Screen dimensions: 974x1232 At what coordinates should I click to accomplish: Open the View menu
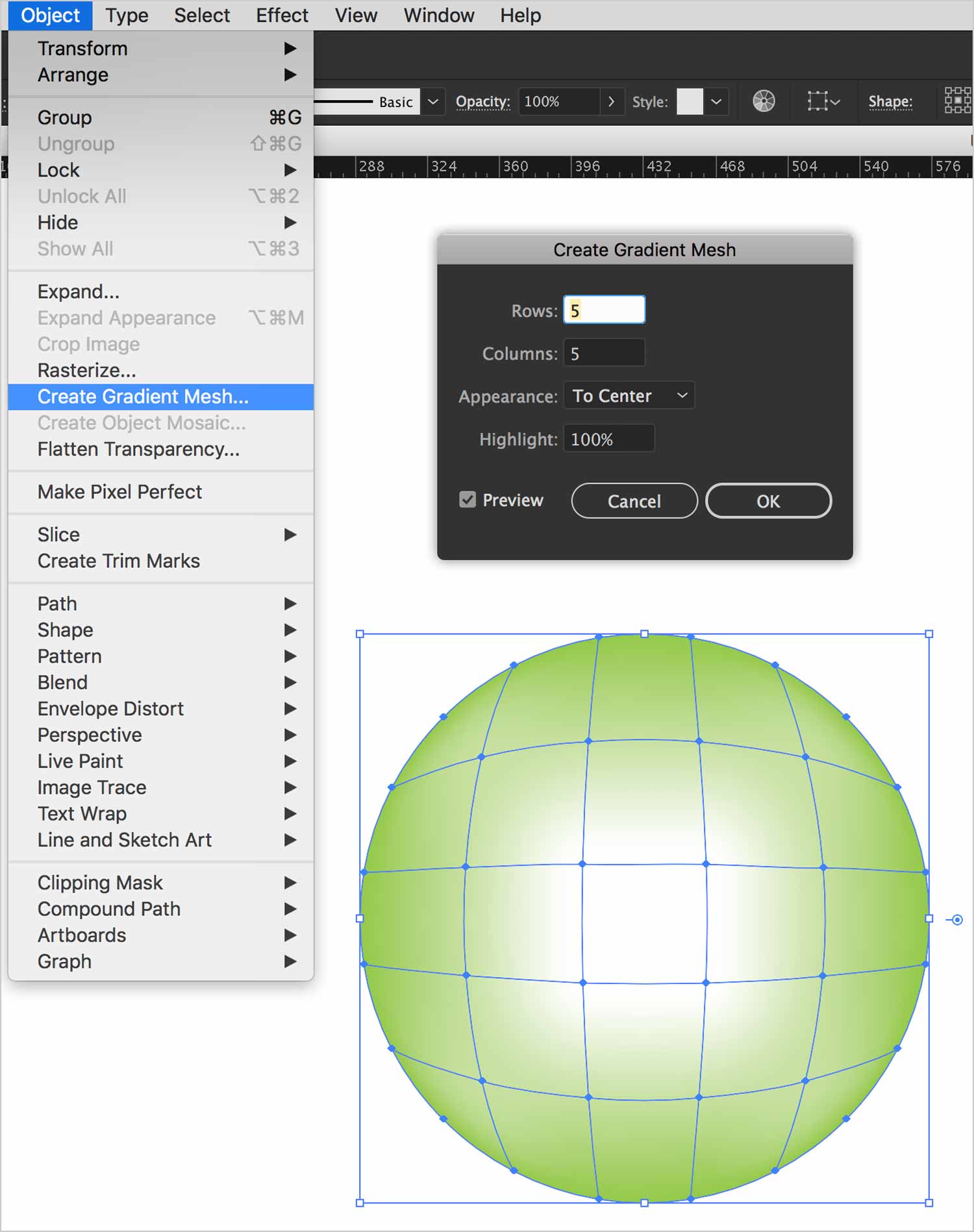356,15
